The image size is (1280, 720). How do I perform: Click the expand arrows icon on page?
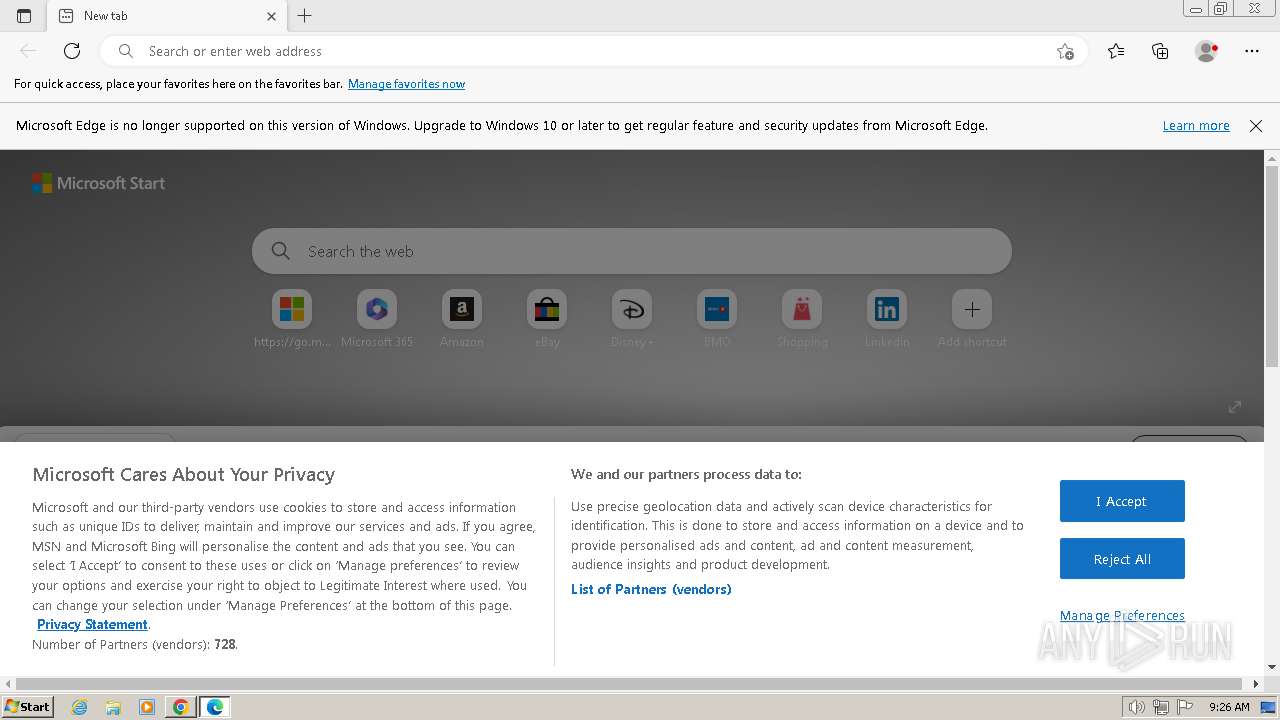(x=1235, y=406)
